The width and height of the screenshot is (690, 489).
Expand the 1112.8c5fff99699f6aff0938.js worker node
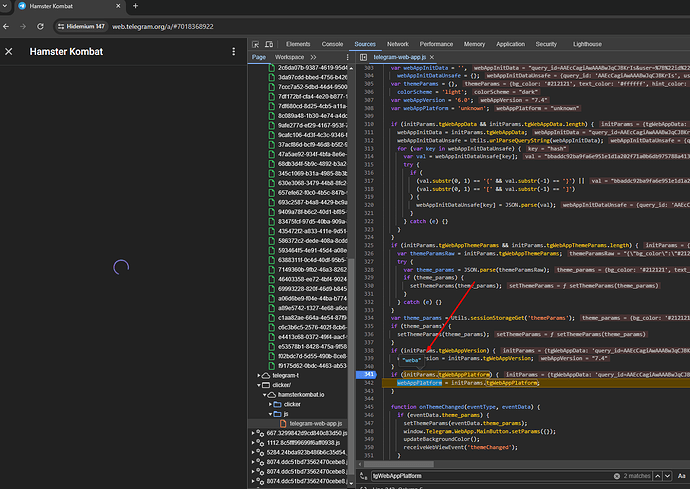tap(253, 443)
